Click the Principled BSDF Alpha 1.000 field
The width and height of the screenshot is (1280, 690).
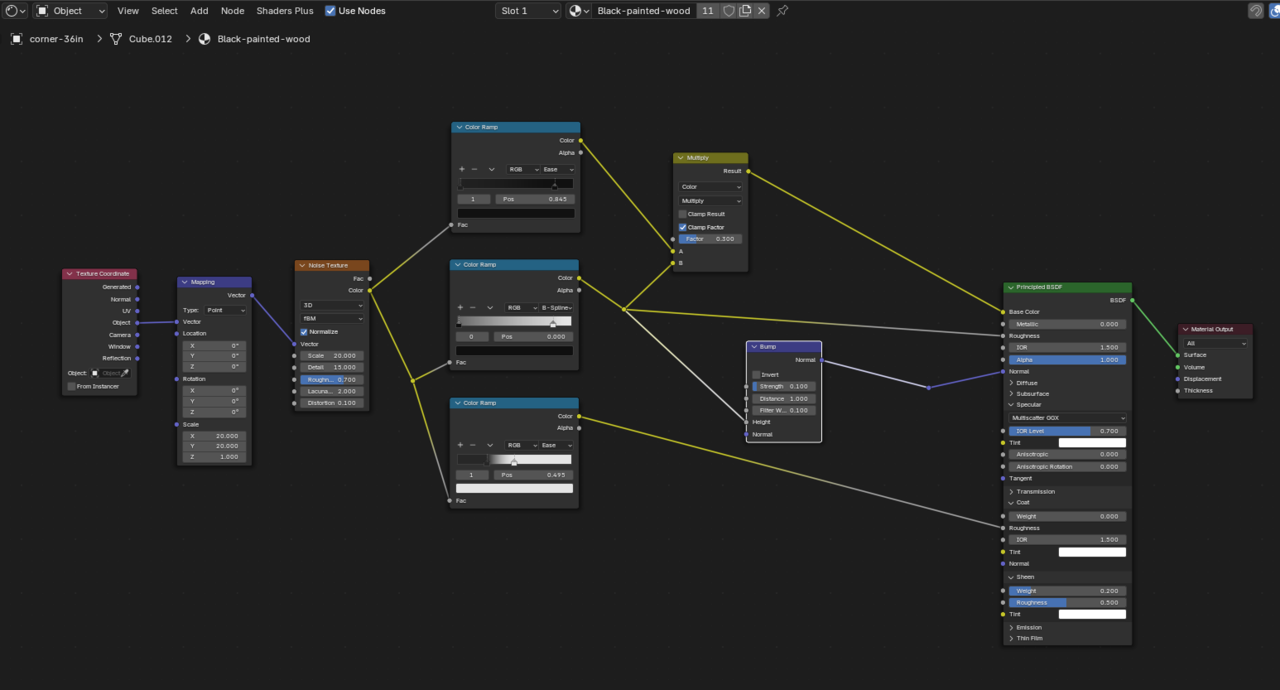1068,360
